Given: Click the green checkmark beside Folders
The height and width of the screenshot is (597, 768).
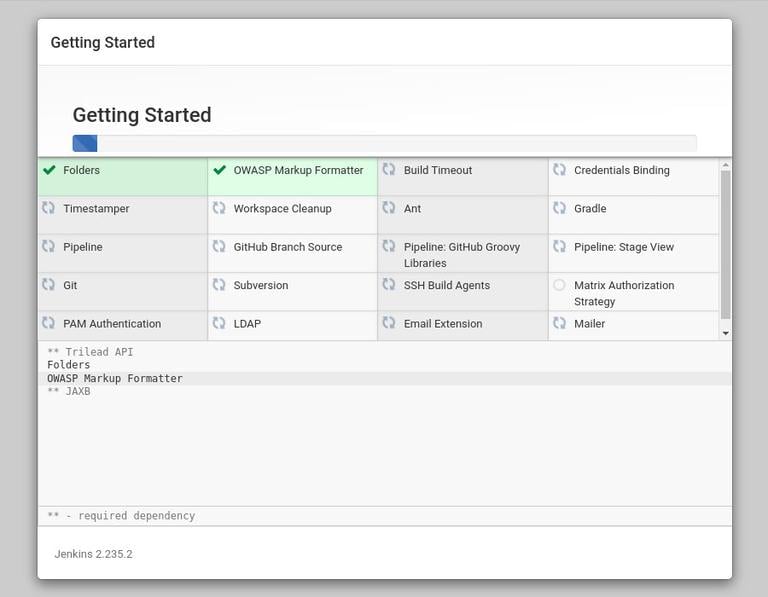Looking at the screenshot, I should pos(48,170).
